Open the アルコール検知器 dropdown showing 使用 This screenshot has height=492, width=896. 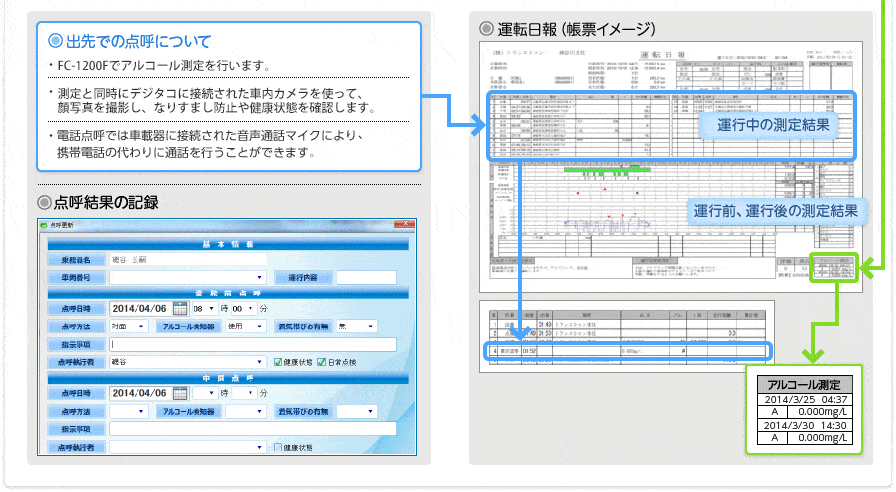[x=258, y=326]
